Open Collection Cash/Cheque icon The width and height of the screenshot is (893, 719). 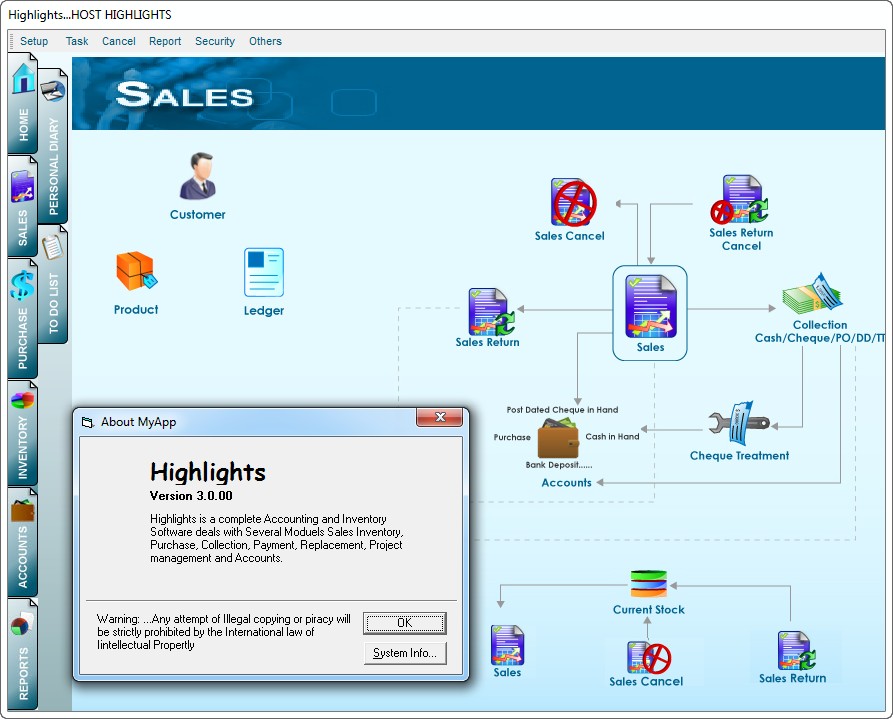click(x=812, y=294)
